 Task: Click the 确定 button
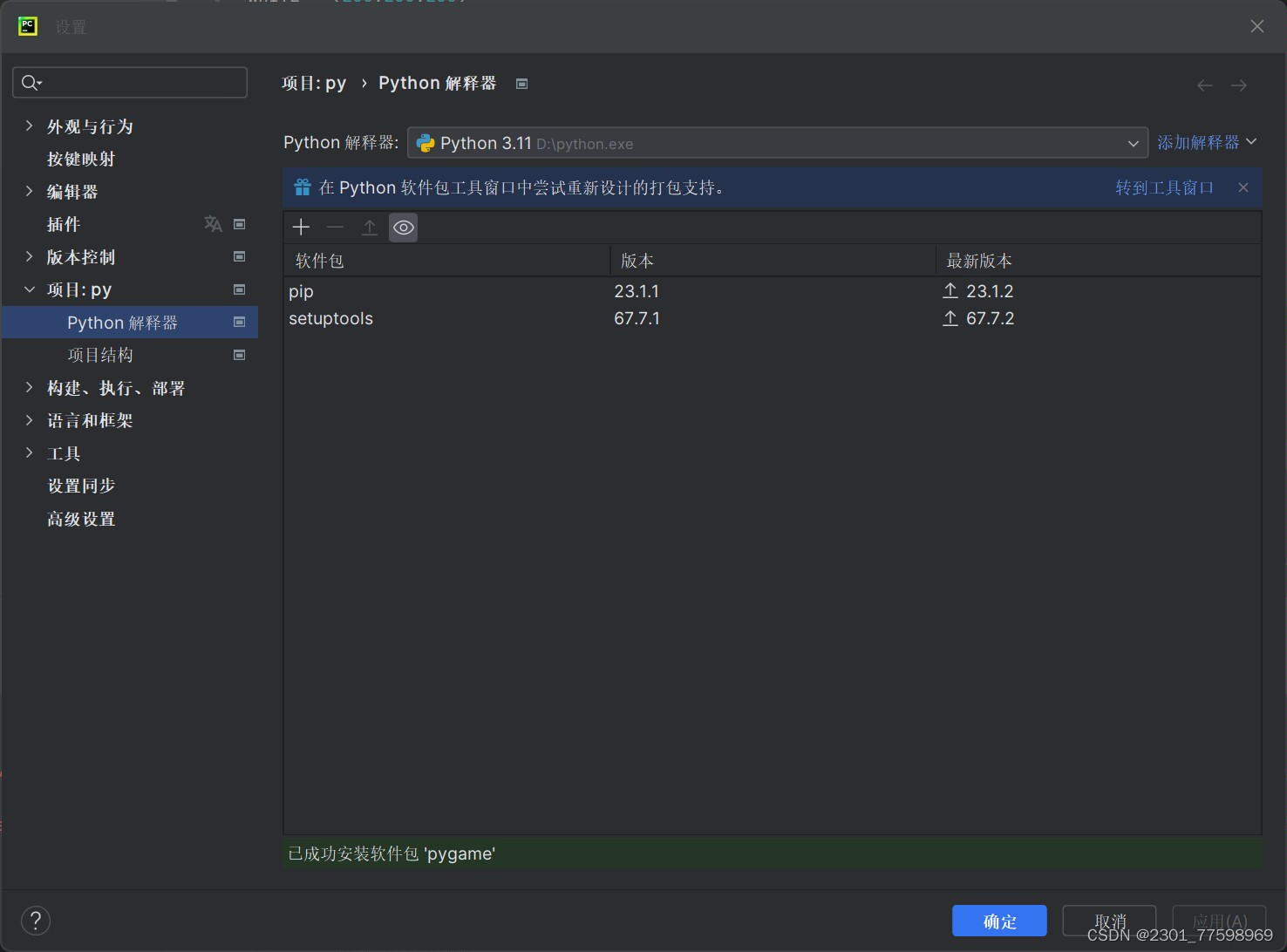tap(999, 921)
